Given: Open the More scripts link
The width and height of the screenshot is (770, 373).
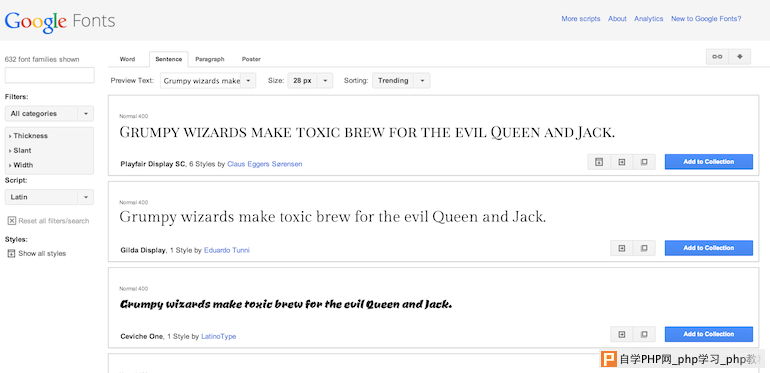Looking at the screenshot, I should [581, 19].
